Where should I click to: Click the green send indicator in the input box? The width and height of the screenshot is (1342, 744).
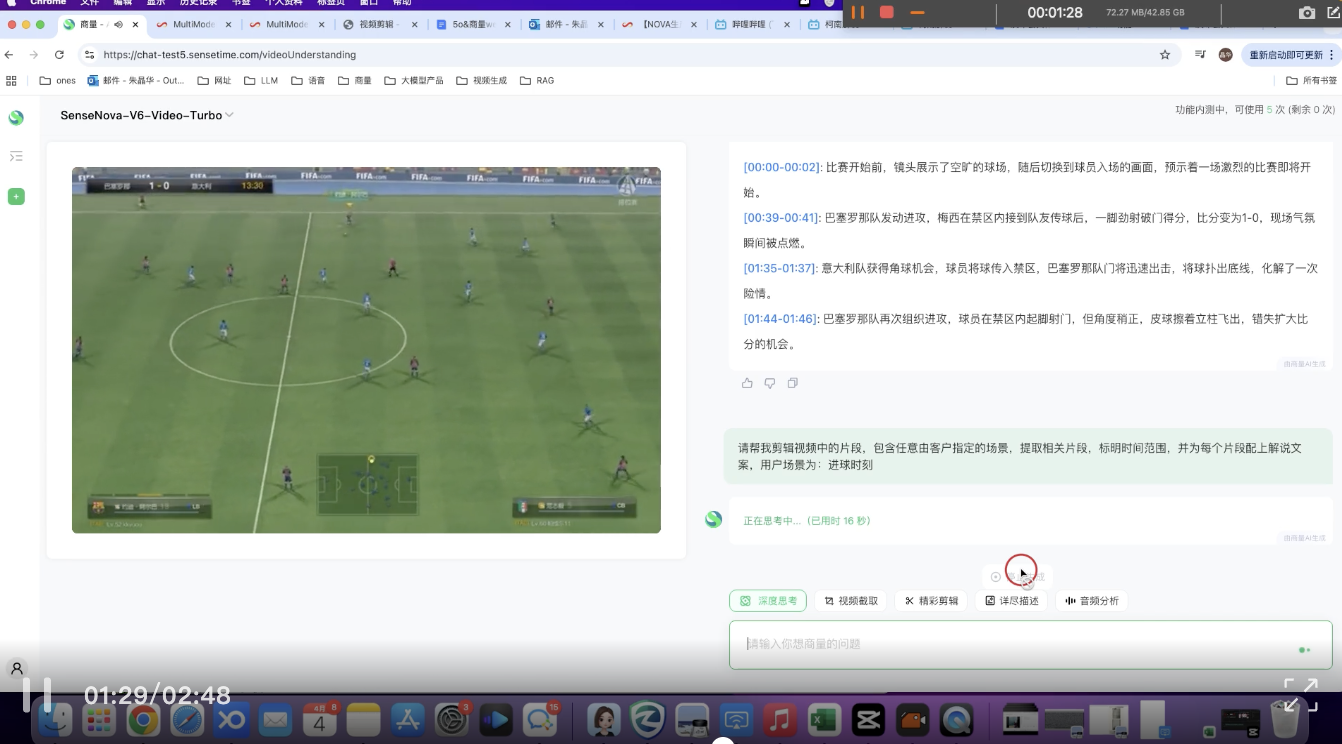[1304, 650]
